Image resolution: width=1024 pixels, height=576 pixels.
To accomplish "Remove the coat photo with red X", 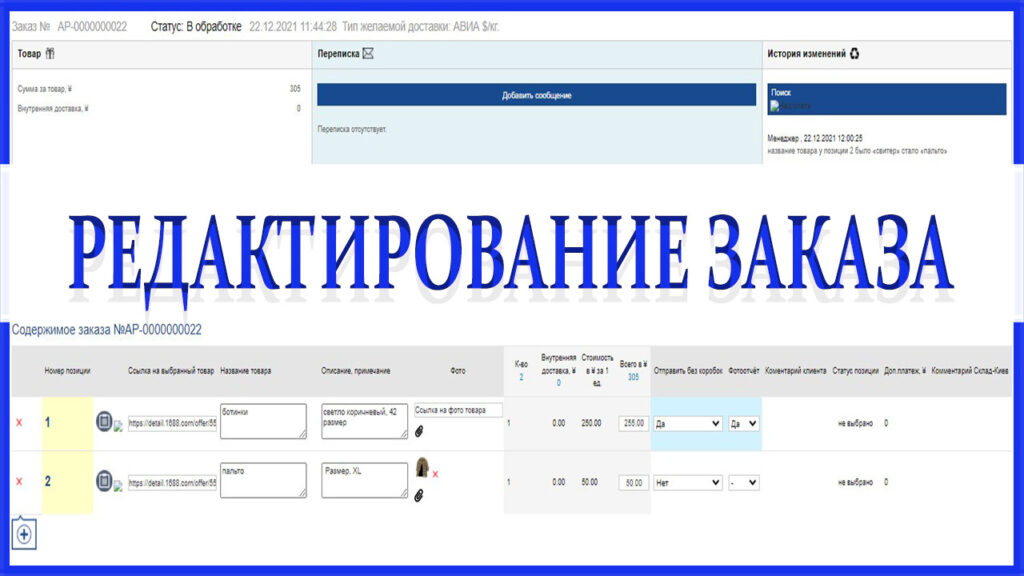I will coord(436,473).
